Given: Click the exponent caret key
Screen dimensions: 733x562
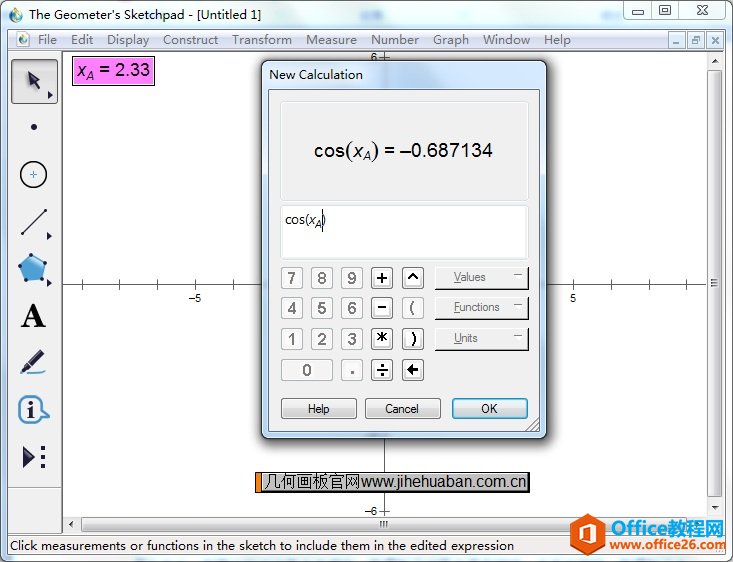Looking at the screenshot, I should point(413,278).
